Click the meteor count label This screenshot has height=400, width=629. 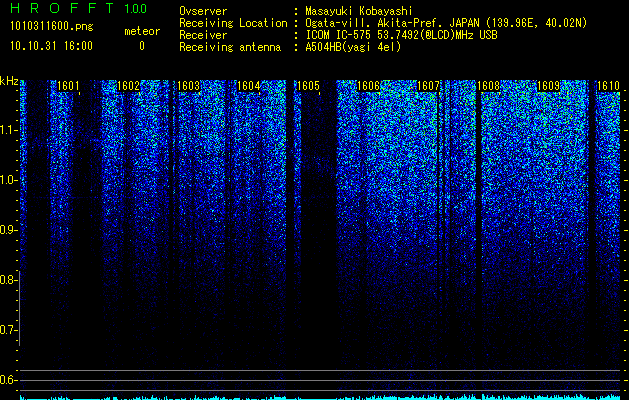(142, 31)
